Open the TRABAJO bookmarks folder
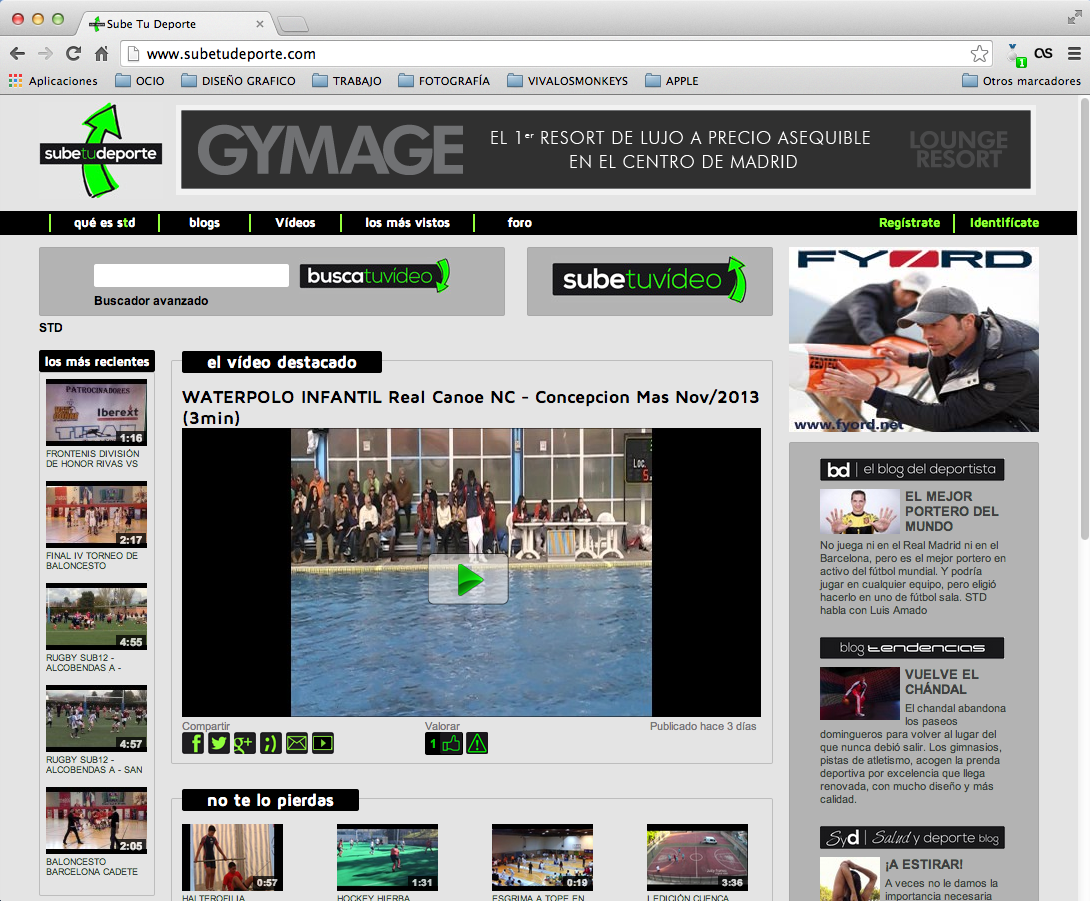This screenshot has height=901, width=1090. click(x=347, y=81)
